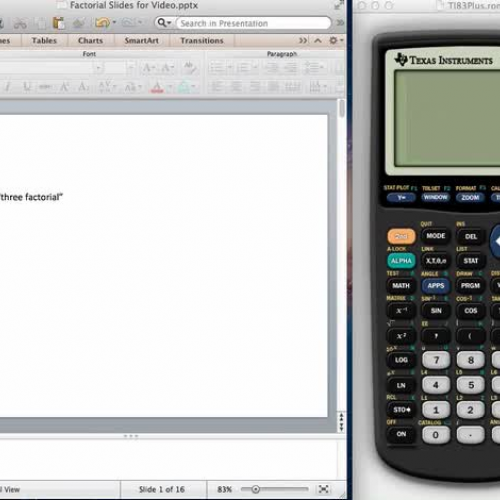The height and width of the screenshot is (500, 500).
Task: Click the justify text icon
Action: (274, 87)
